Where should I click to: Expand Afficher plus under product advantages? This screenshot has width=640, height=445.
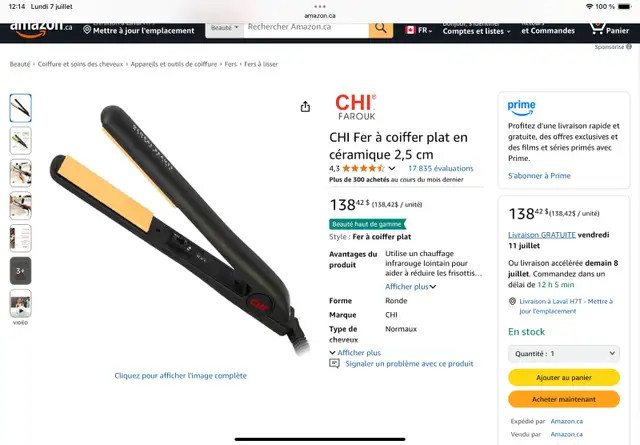[x=410, y=287]
